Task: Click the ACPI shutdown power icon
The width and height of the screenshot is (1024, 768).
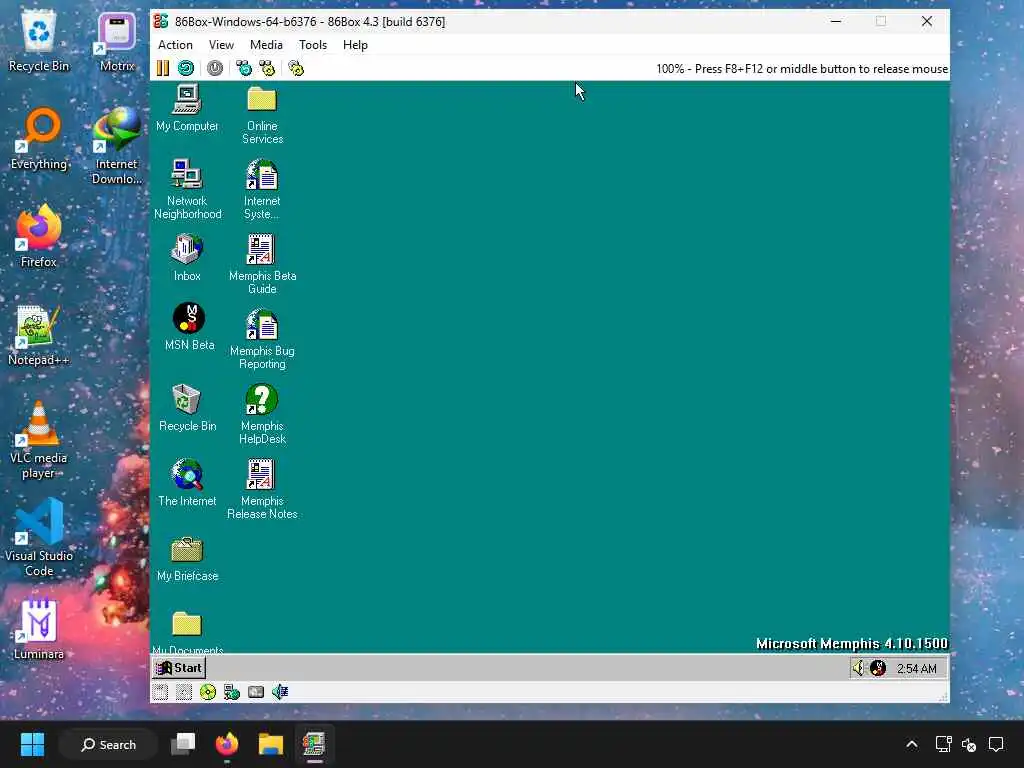Action: pos(215,68)
